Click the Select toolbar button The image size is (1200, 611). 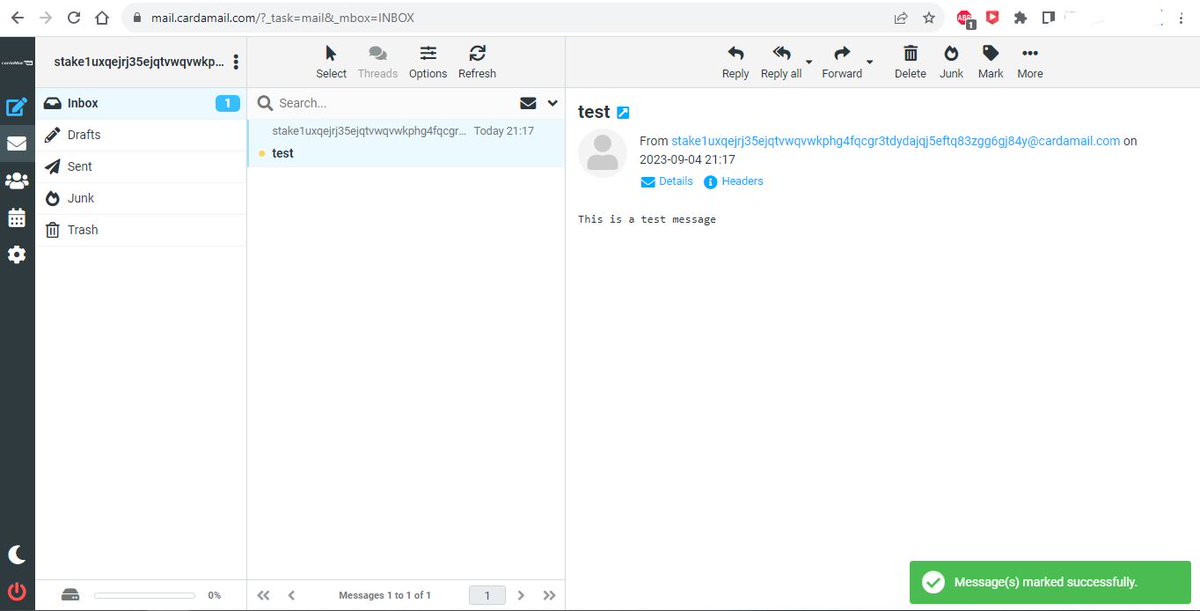[331, 62]
